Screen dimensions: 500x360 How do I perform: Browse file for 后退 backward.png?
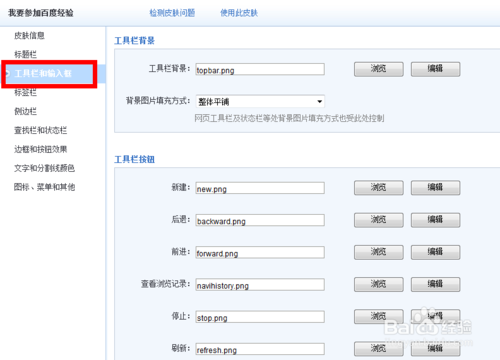pyautogui.click(x=379, y=220)
